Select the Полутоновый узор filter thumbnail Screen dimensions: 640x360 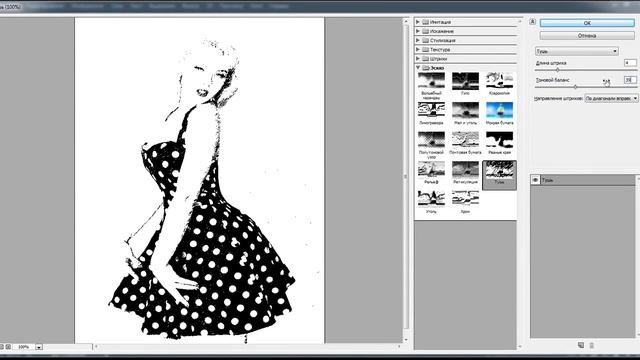coord(431,140)
